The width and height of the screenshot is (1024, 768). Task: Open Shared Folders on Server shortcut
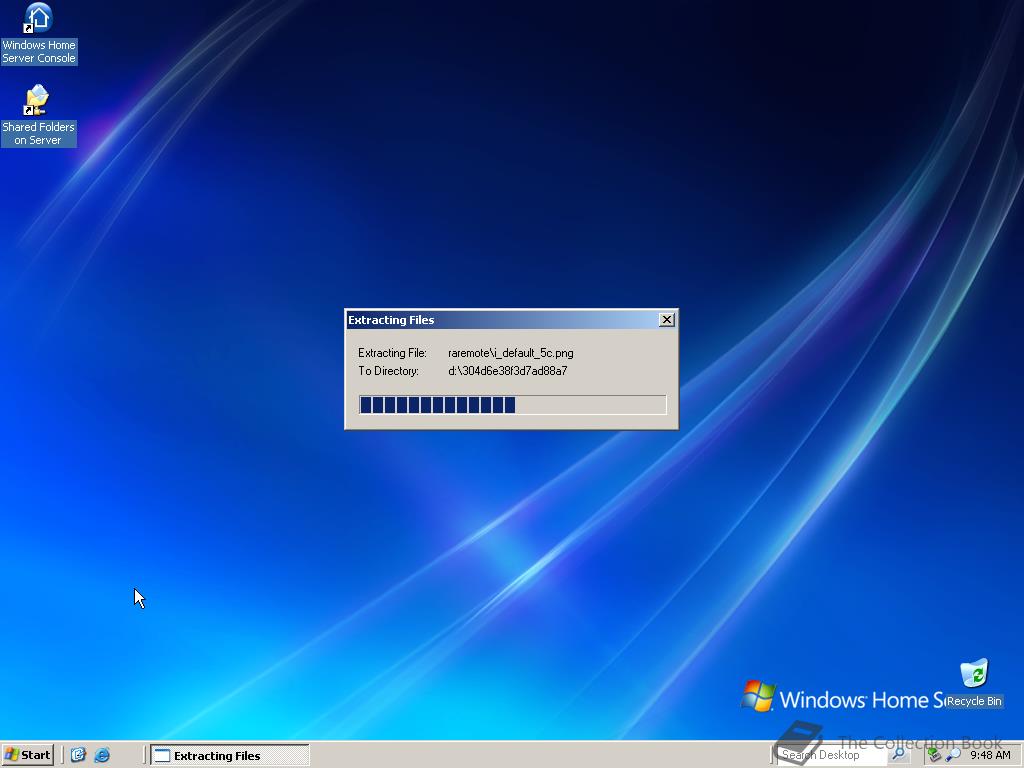click(x=39, y=116)
